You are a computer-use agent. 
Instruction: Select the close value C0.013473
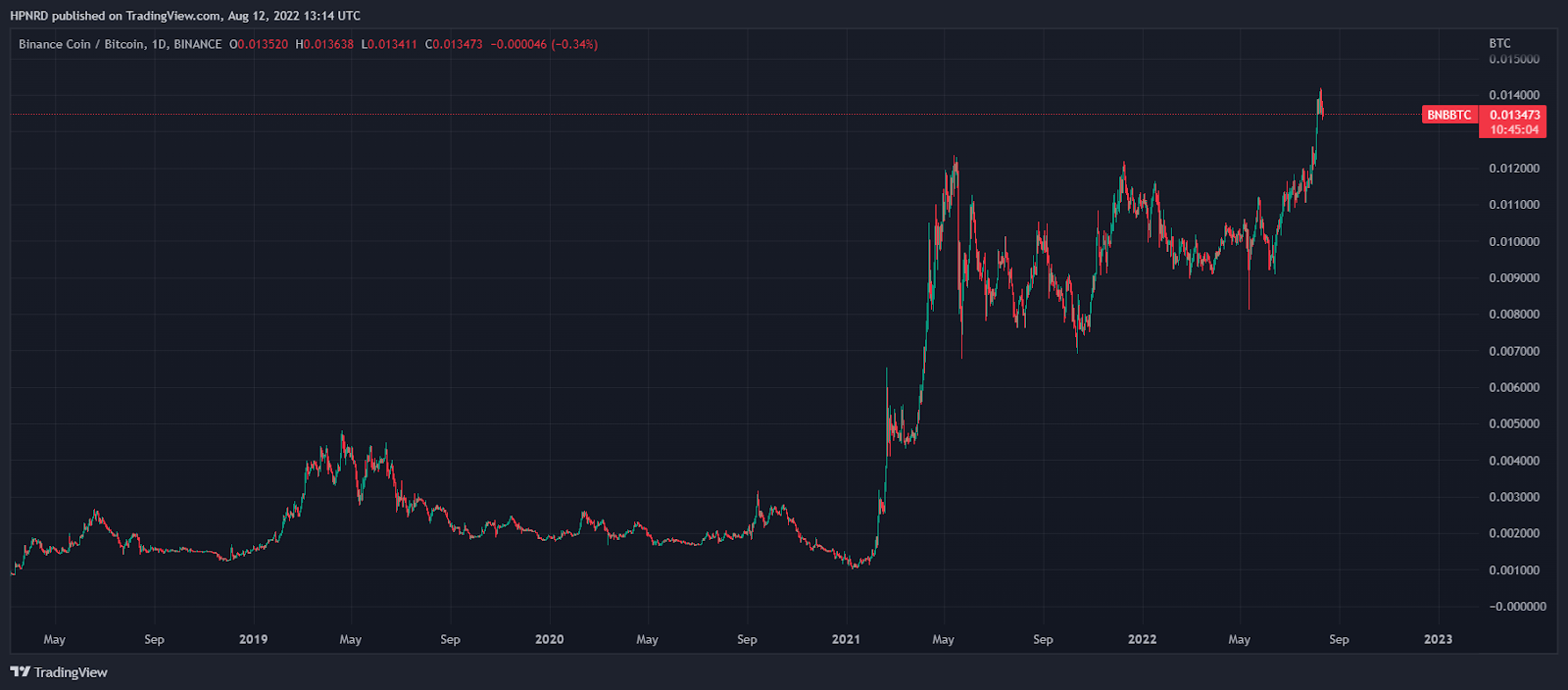pos(454,44)
